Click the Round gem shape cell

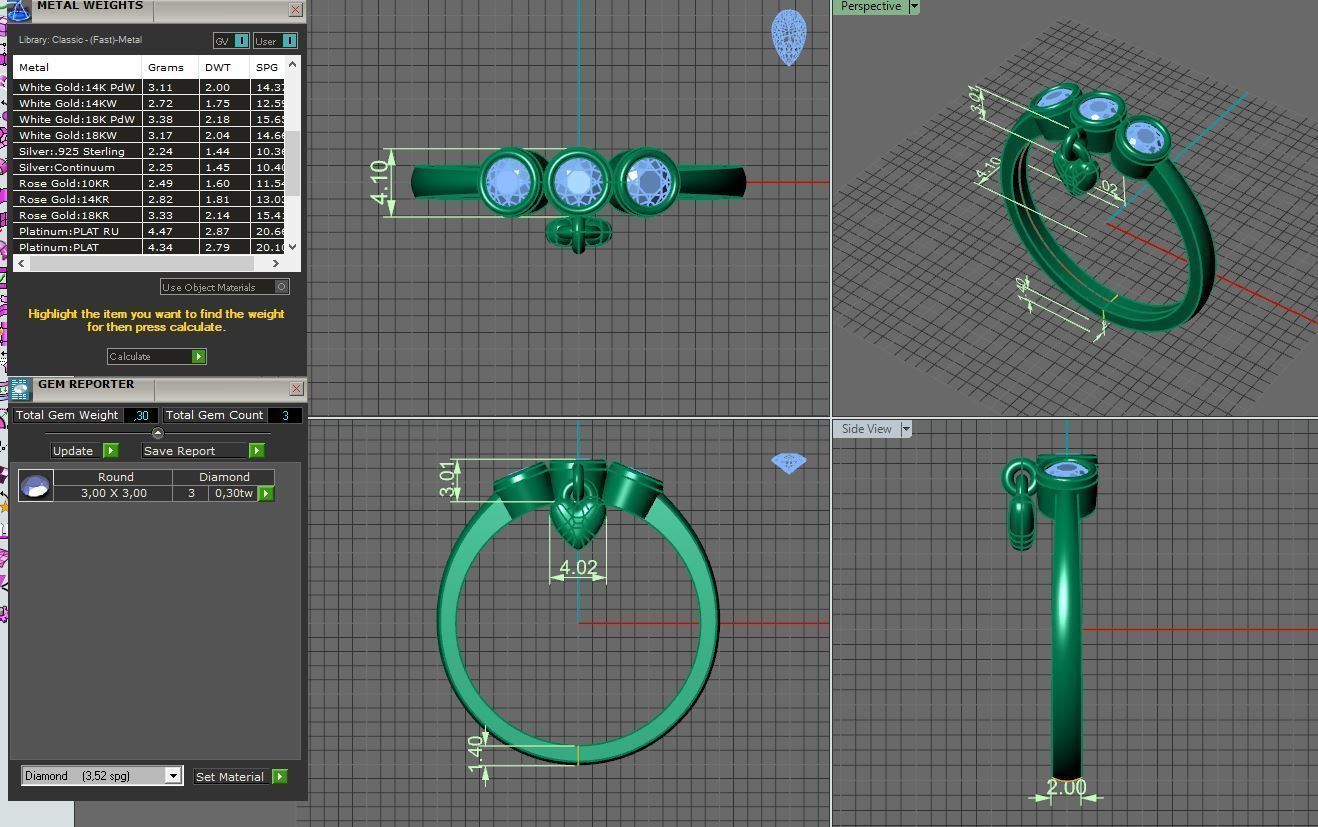pos(115,477)
